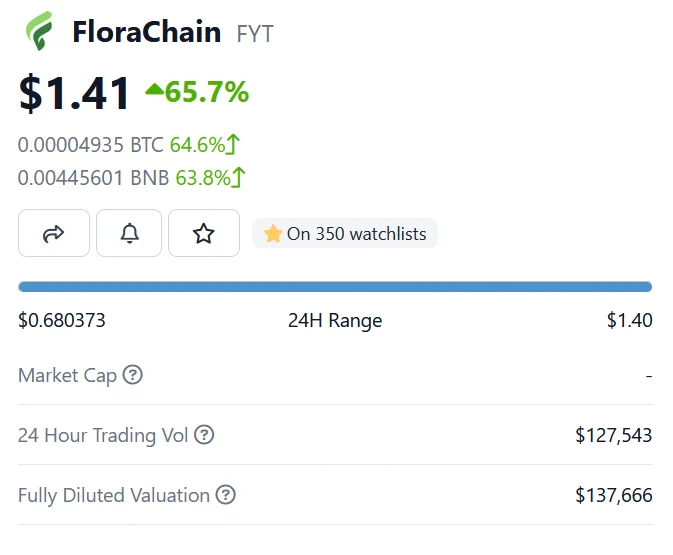Show 24 Hour Trading Vol info icon
The width and height of the screenshot is (673, 555).
coord(204,434)
